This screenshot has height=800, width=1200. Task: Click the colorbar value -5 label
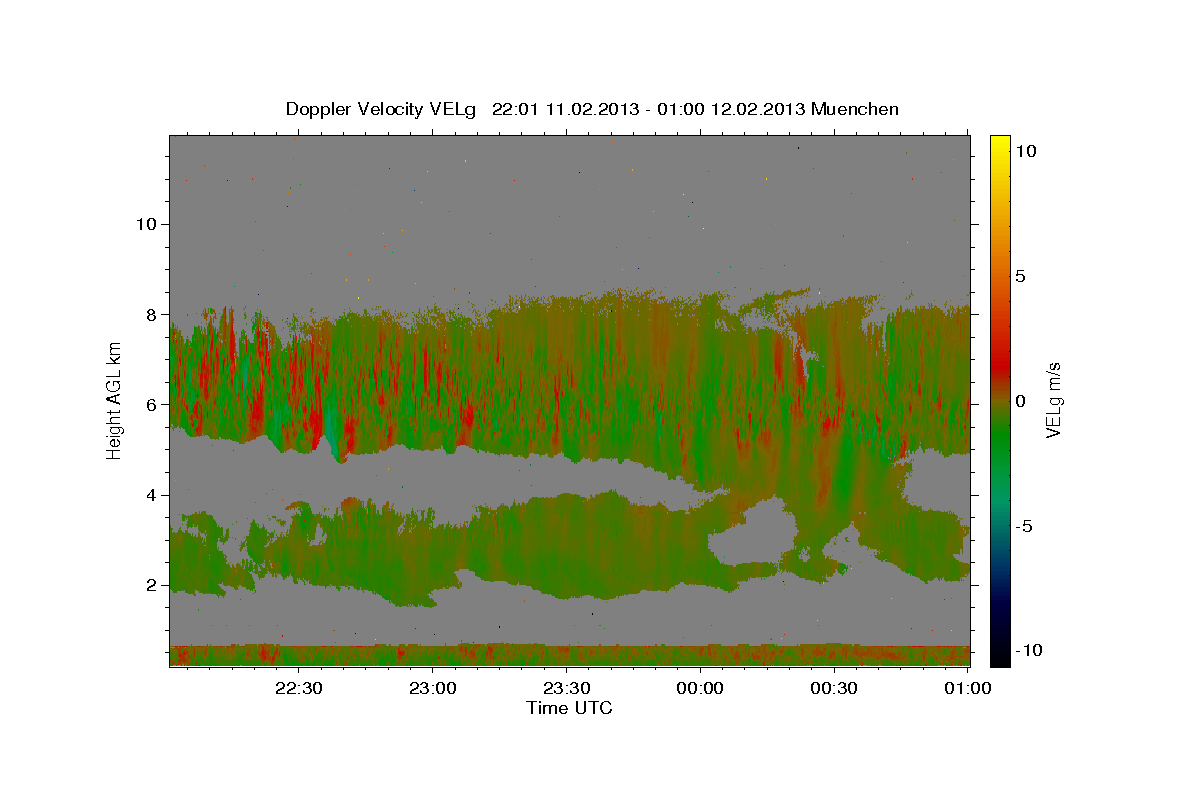click(x=1024, y=526)
